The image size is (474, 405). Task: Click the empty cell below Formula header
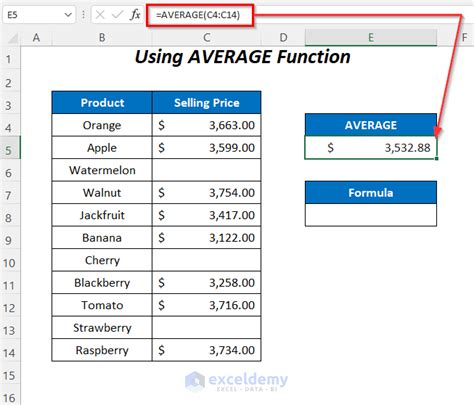[371, 215]
